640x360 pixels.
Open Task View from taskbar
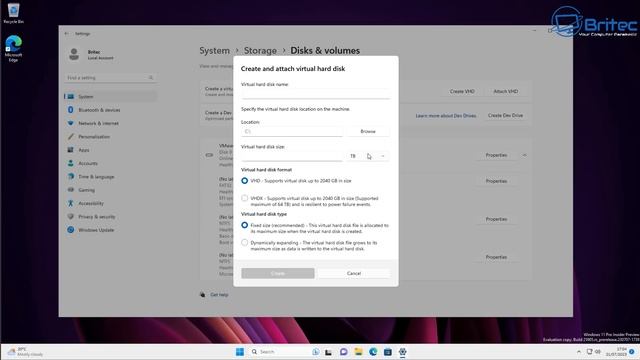pyautogui.click(x=328, y=351)
